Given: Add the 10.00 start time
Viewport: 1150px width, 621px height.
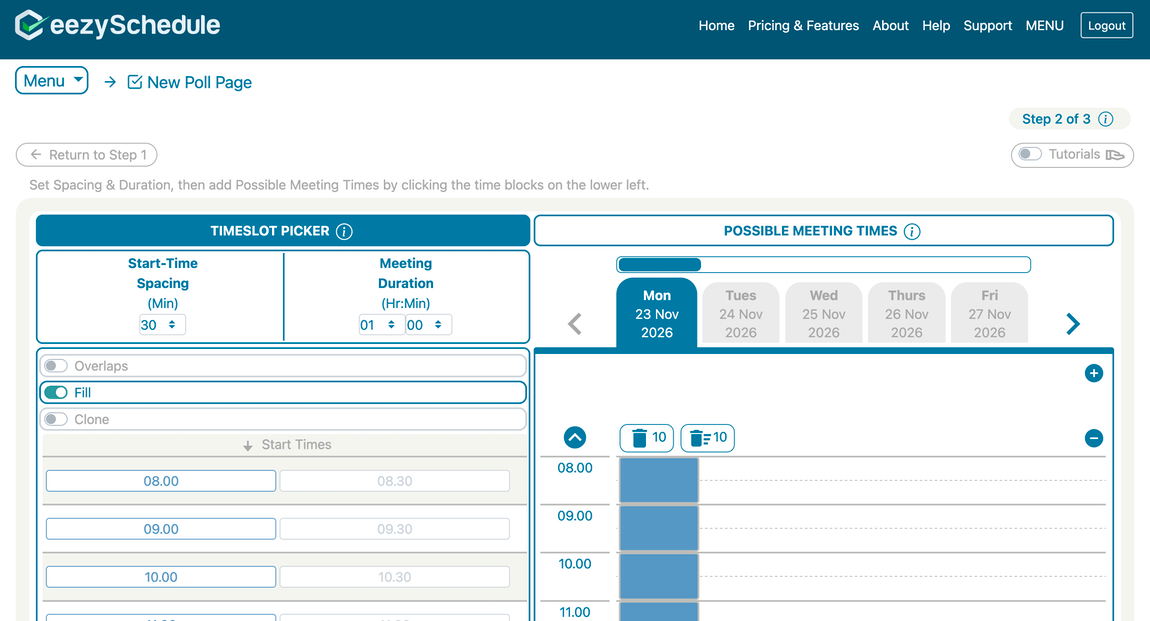Looking at the screenshot, I should coord(161,577).
